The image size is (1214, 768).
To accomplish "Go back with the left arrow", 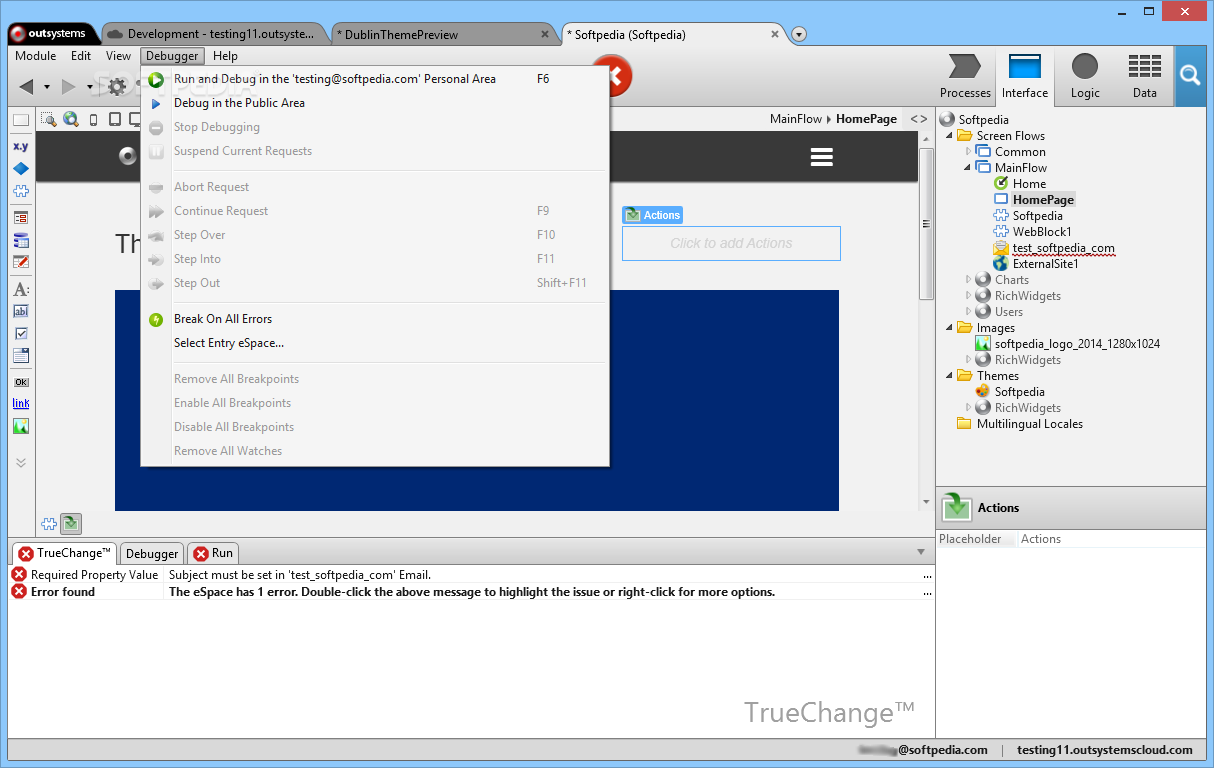I will pos(27,87).
